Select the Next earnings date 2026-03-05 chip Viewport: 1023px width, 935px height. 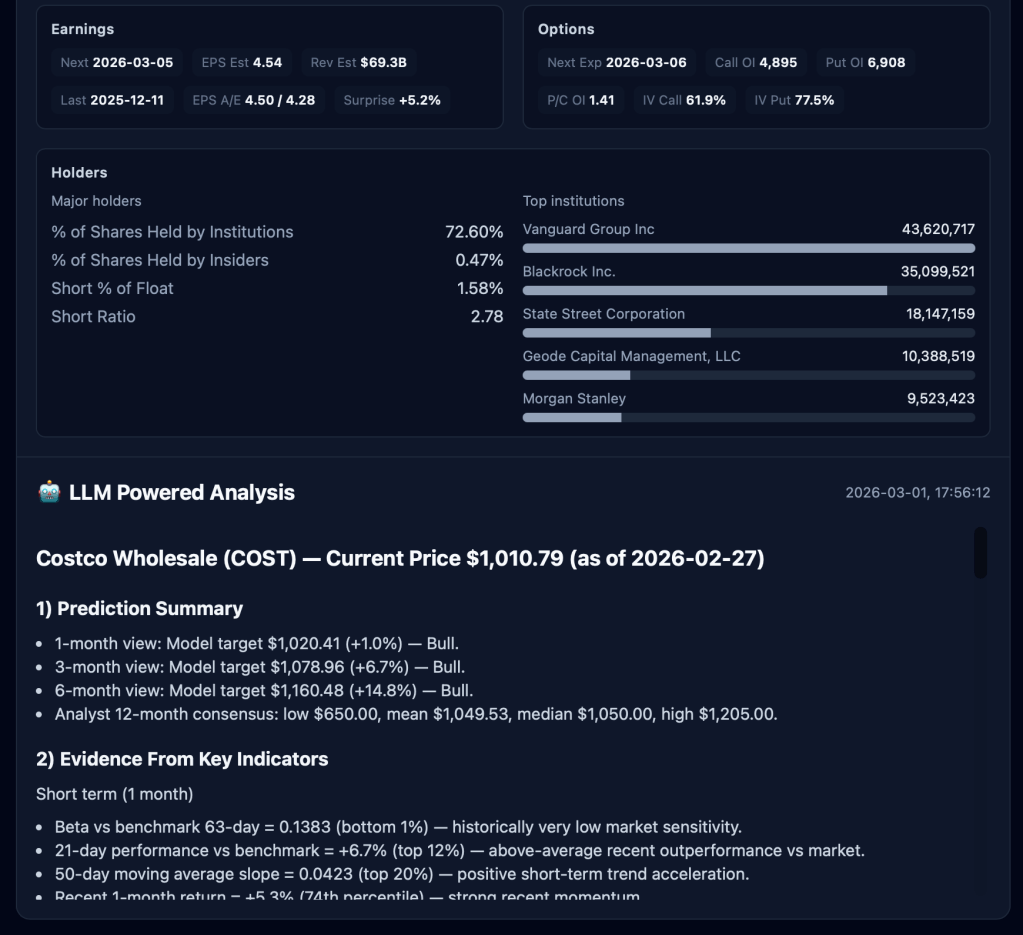click(117, 63)
